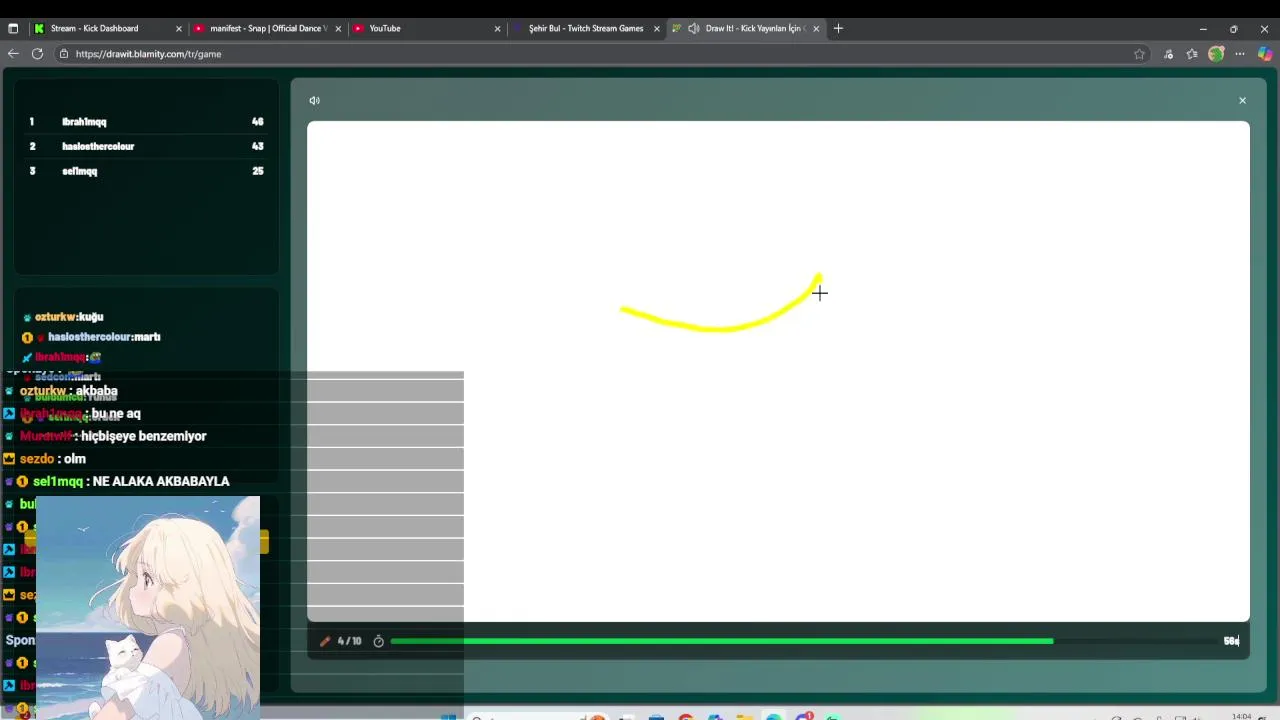The width and height of the screenshot is (1280, 720).
Task: Click chat message 'bu ne aq'
Action: point(116,414)
